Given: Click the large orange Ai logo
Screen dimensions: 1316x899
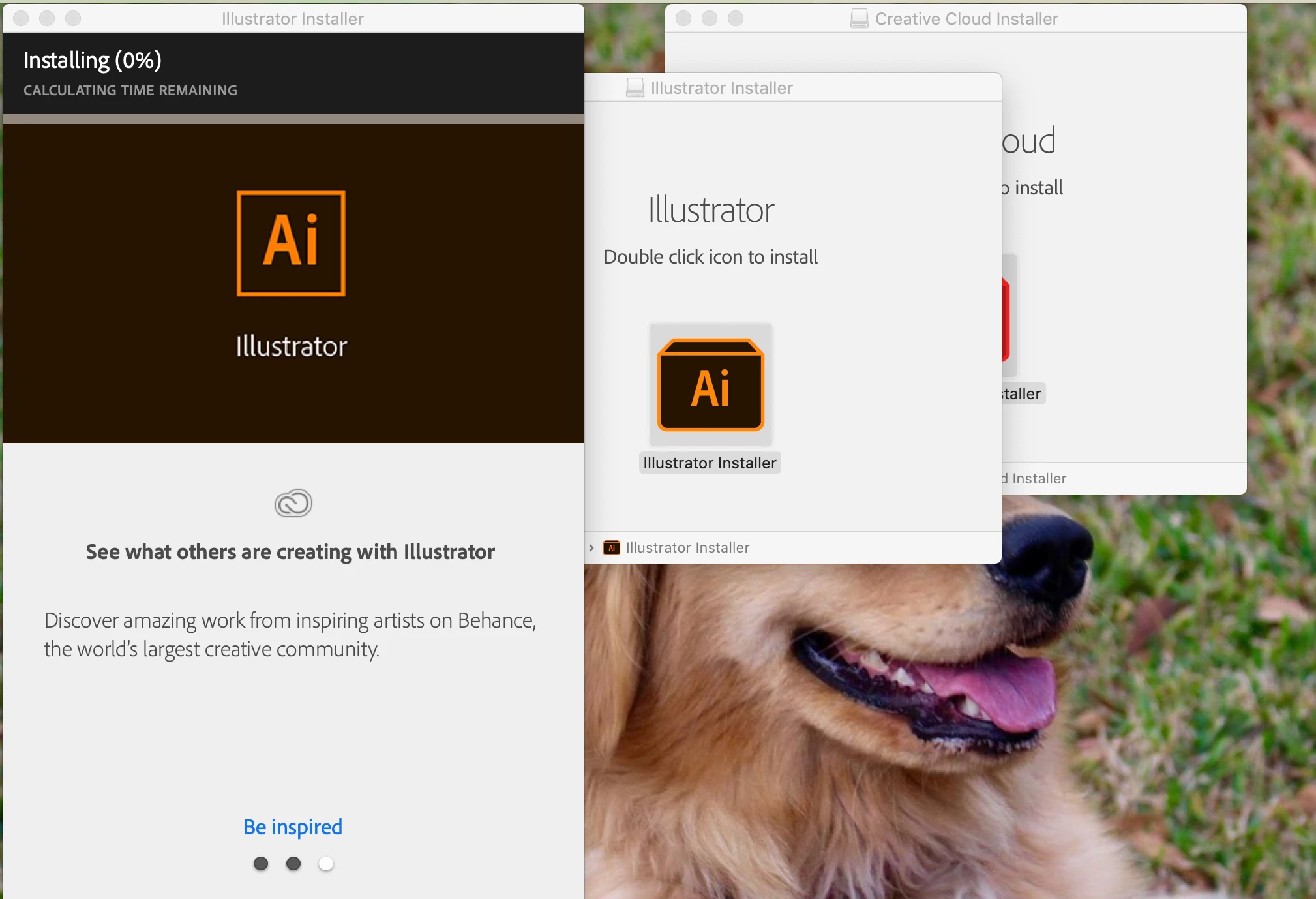Looking at the screenshot, I should tap(291, 243).
